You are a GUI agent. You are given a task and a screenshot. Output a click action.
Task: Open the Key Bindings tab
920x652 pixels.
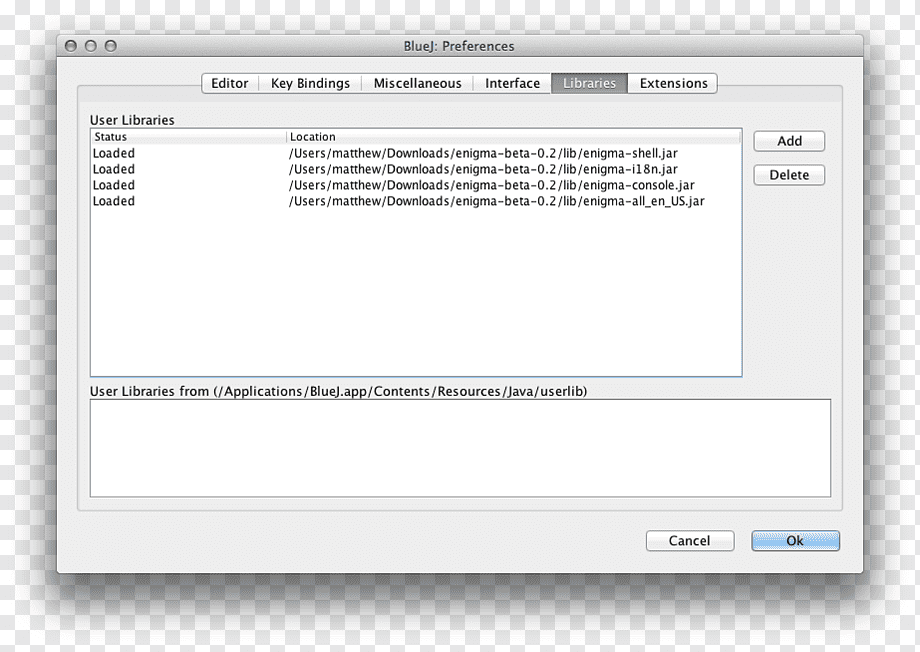(310, 83)
